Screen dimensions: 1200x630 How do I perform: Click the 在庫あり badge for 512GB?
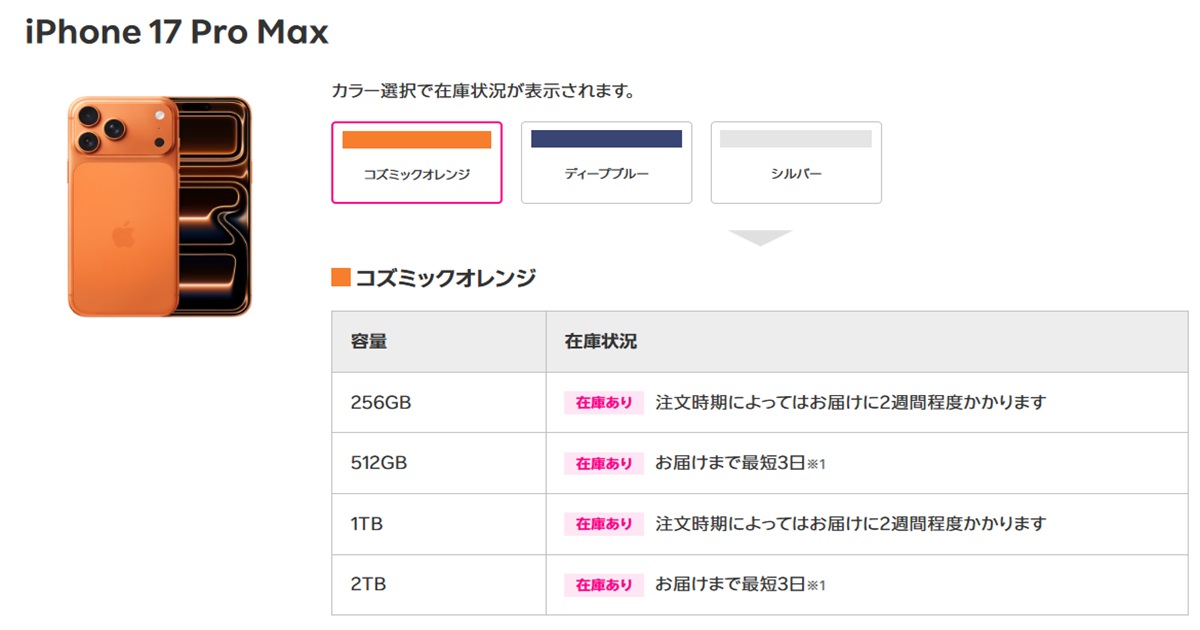coord(603,463)
